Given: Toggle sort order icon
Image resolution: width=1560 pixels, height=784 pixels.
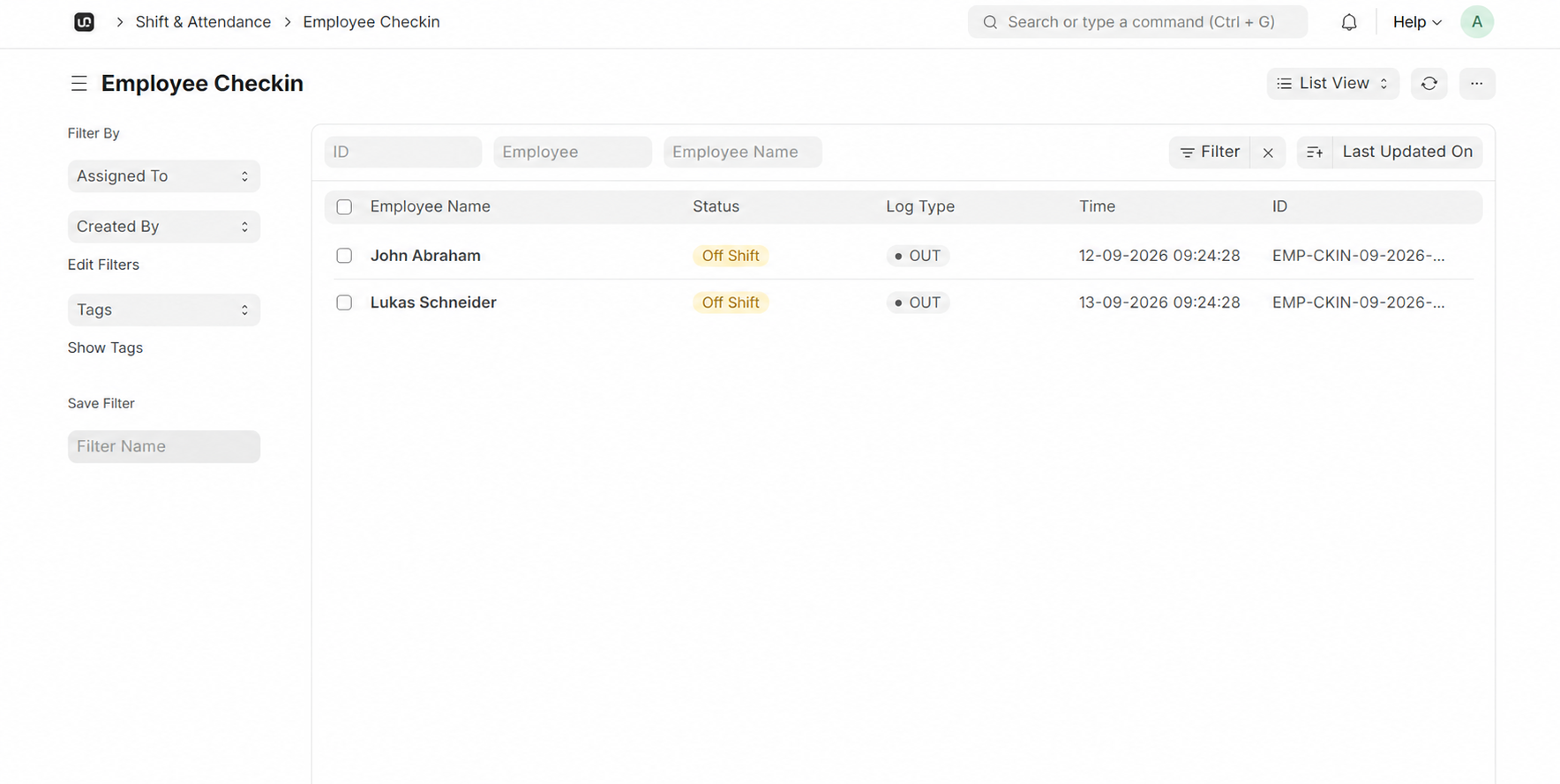Looking at the screenshot, I should 1315,153.
